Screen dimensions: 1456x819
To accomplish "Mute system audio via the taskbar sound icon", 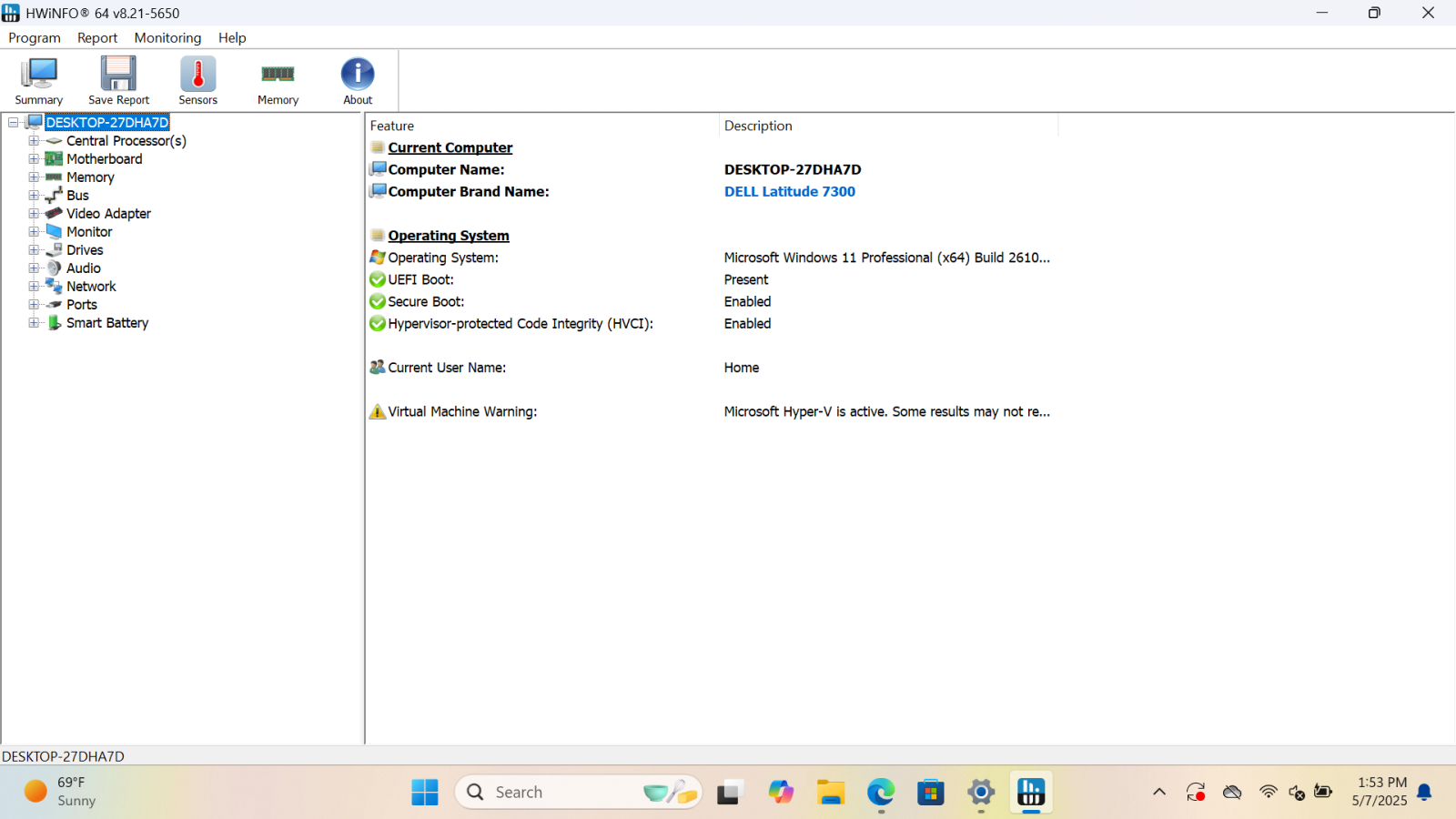I will tap(1296, 792).
